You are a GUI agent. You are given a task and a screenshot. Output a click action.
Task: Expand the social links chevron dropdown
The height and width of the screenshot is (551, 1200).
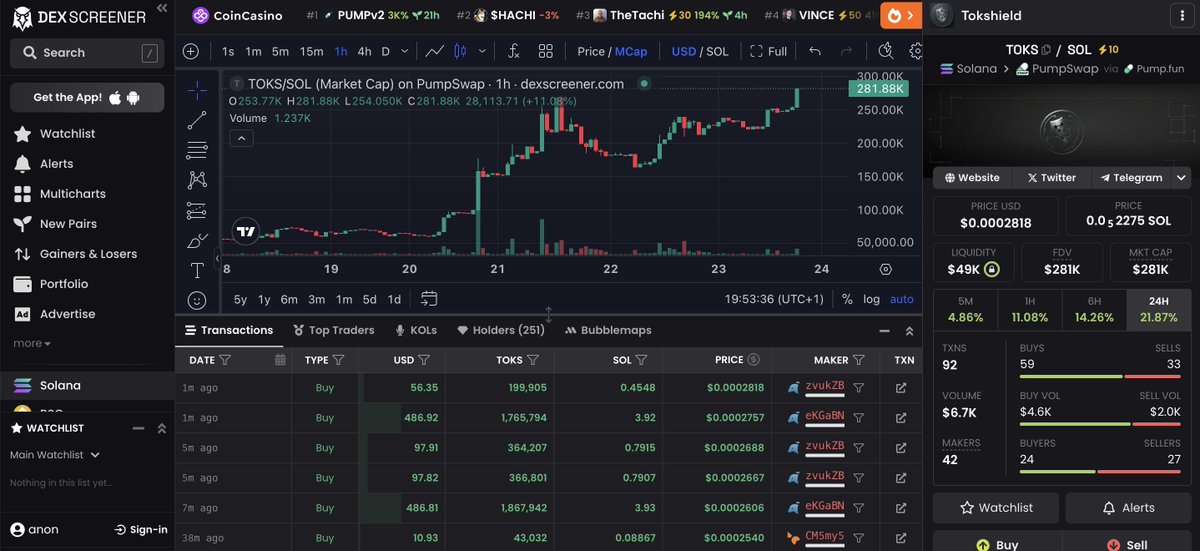coord(1182,177)
